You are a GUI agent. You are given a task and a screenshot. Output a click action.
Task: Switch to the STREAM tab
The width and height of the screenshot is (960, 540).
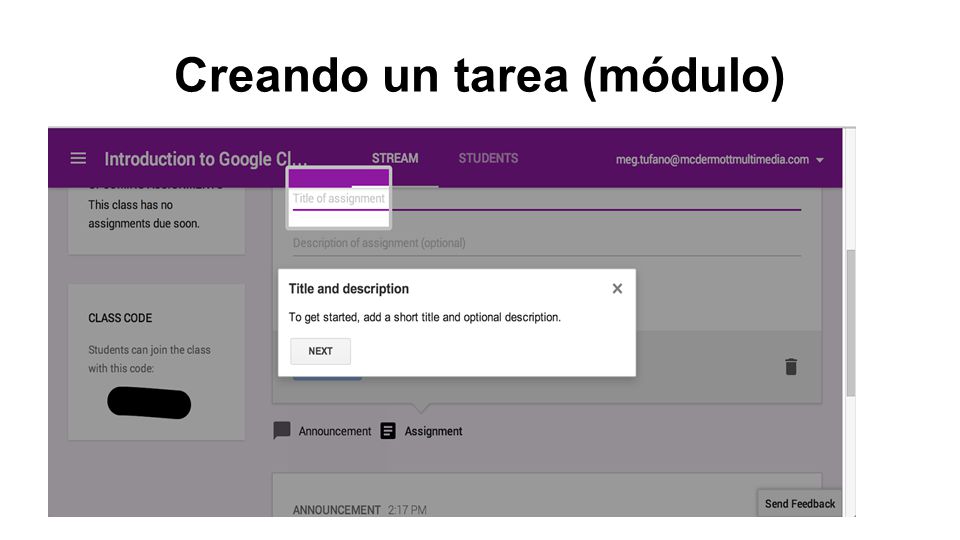(x=395, y=158)
